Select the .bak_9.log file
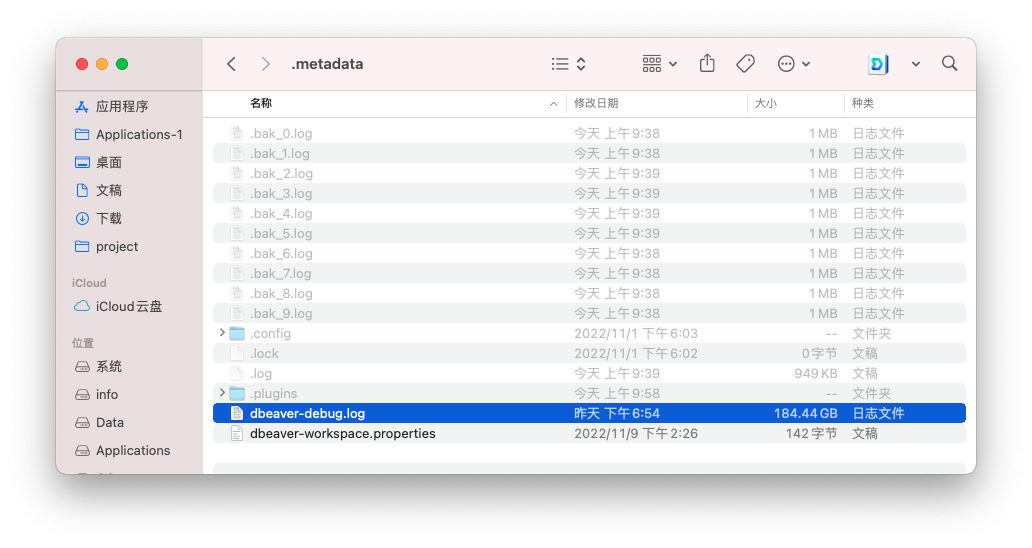 [589, 313]
